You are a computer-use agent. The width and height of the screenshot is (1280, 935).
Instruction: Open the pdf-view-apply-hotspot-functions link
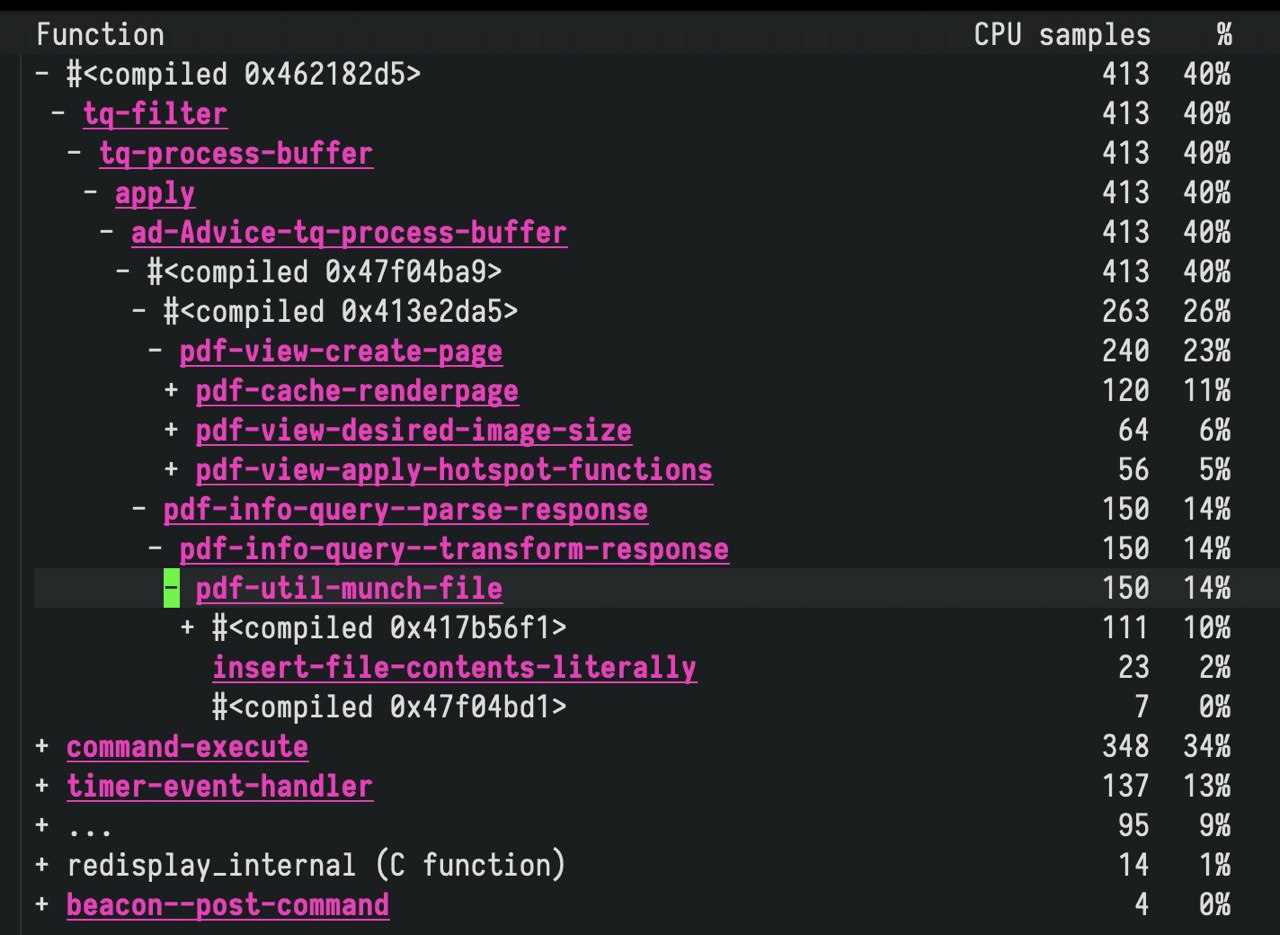point(454,470)
